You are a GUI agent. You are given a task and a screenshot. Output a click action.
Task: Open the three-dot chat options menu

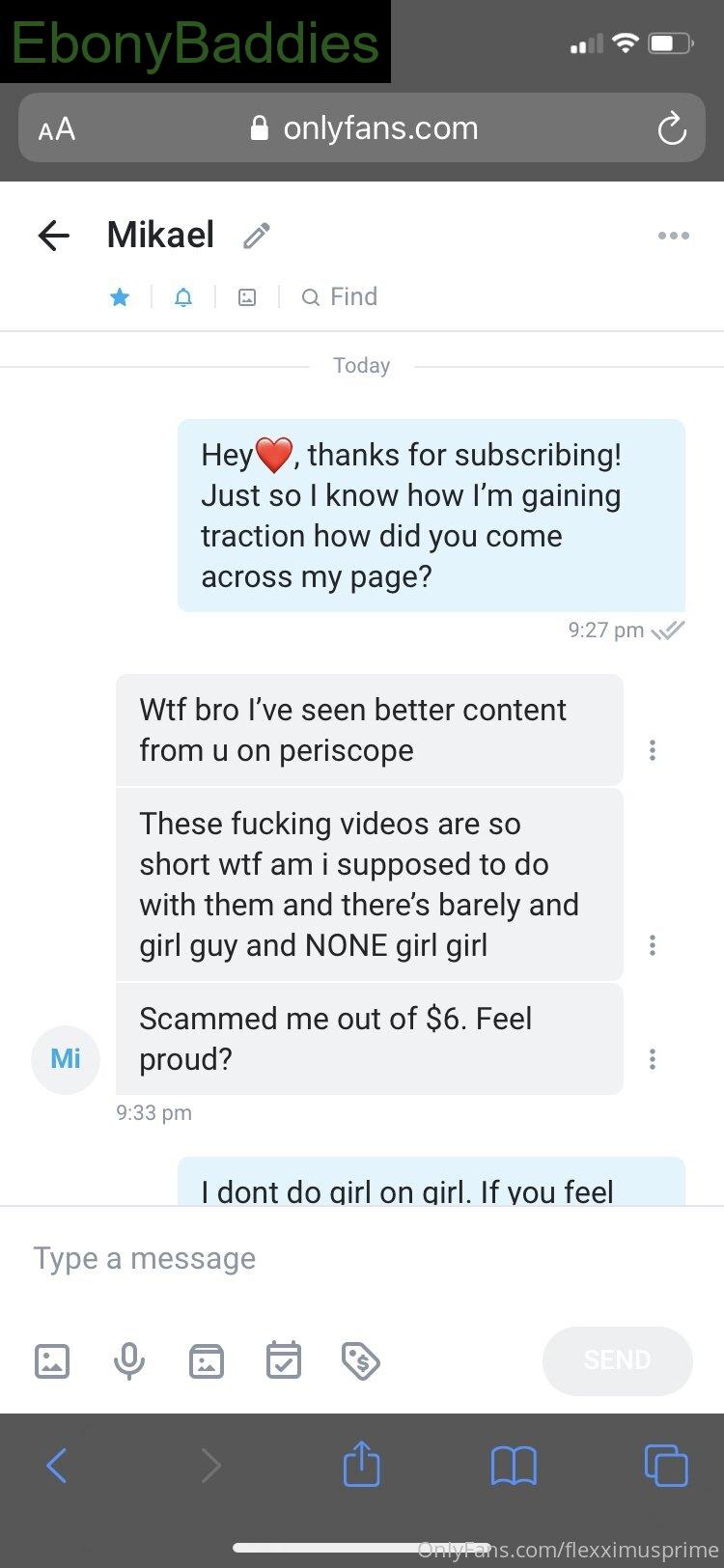pyautogui.click(x=673, y=236)
